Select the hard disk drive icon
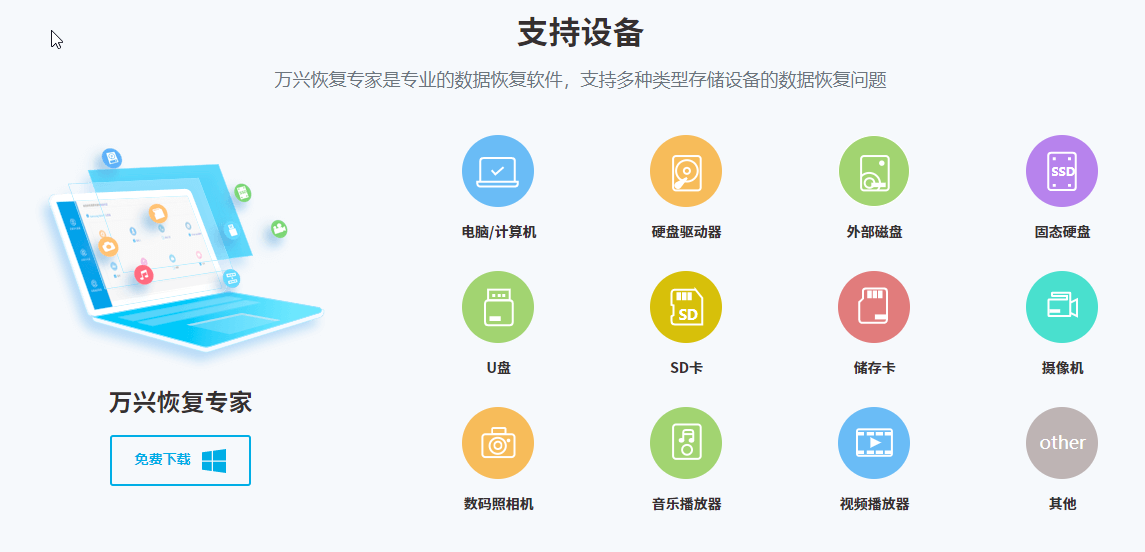This screenshot has width=1145, height=552. point(686,171)
